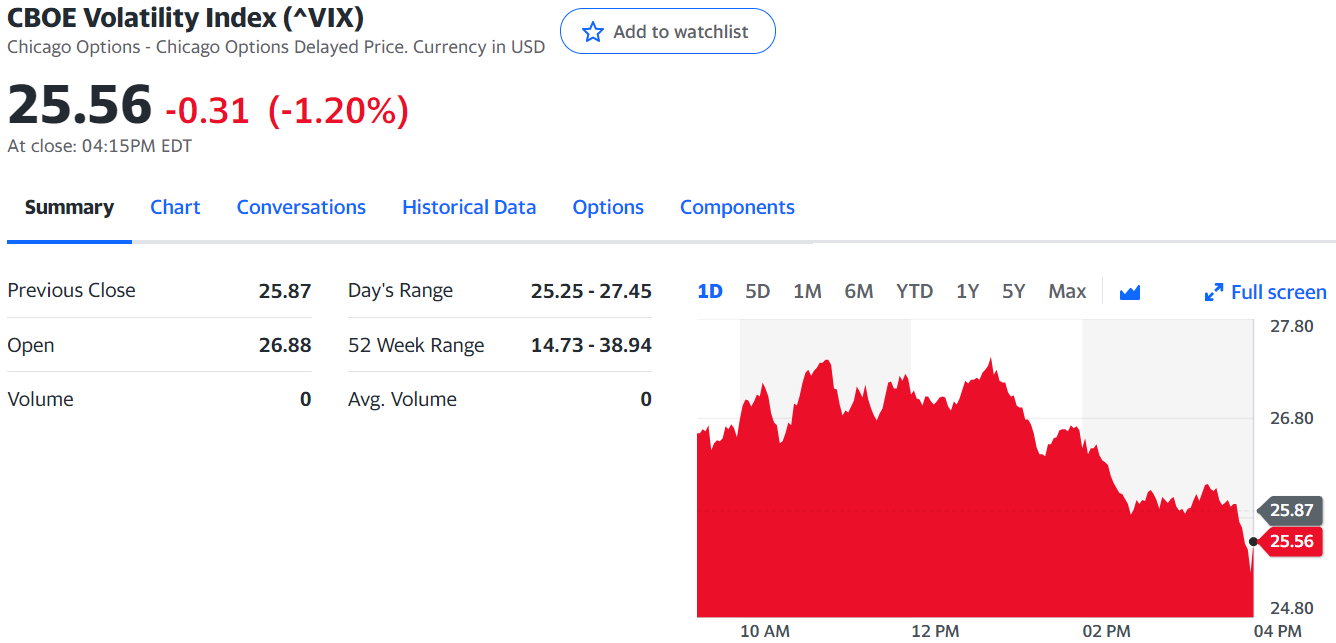Select the 1Y chart range

pyautogui.click(x=967, y=291)
